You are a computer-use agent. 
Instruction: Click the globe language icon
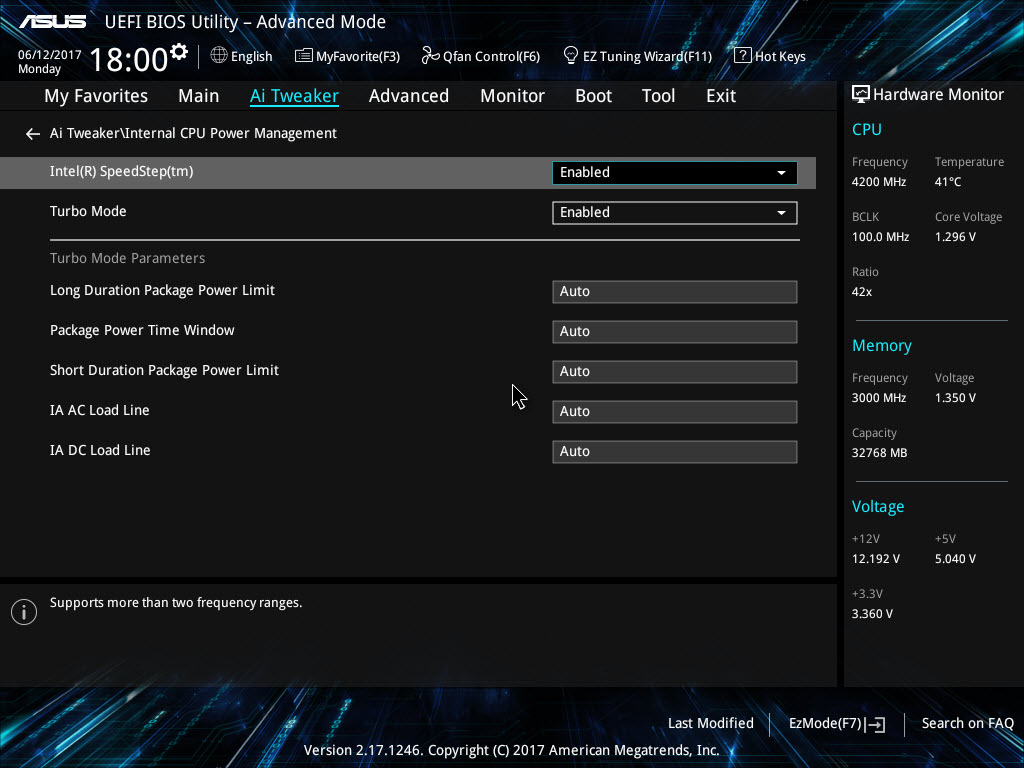coord(219,56)
